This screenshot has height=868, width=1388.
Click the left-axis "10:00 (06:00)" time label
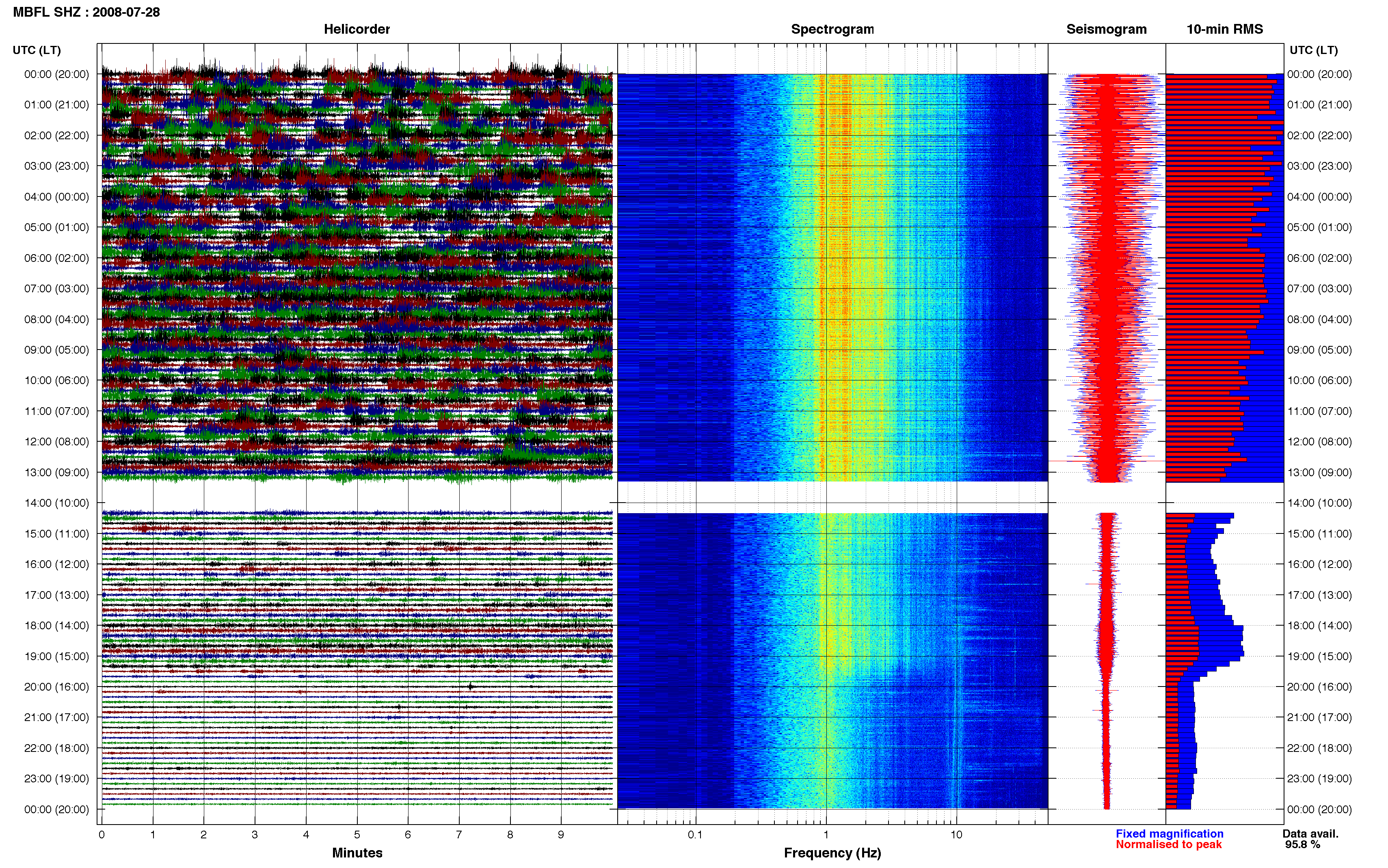click(57, 380)
